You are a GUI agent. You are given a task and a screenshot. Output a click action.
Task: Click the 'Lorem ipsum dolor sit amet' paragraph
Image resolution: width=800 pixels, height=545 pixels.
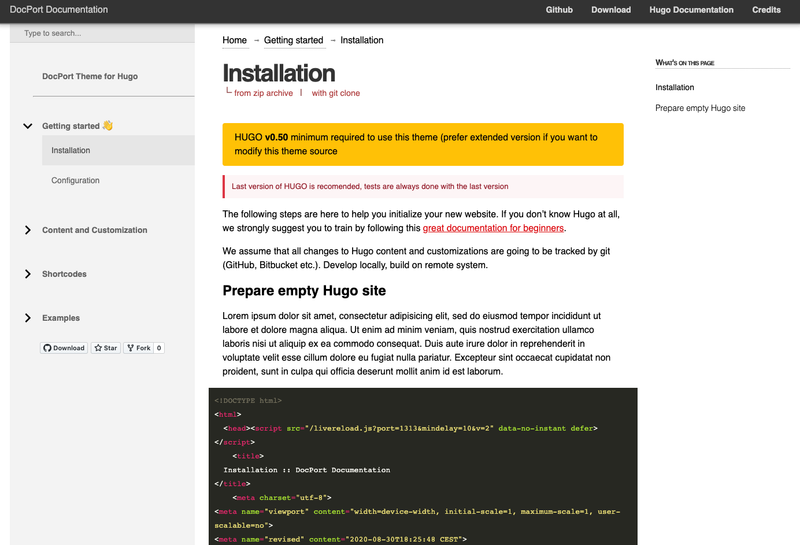tap(416, 343)
